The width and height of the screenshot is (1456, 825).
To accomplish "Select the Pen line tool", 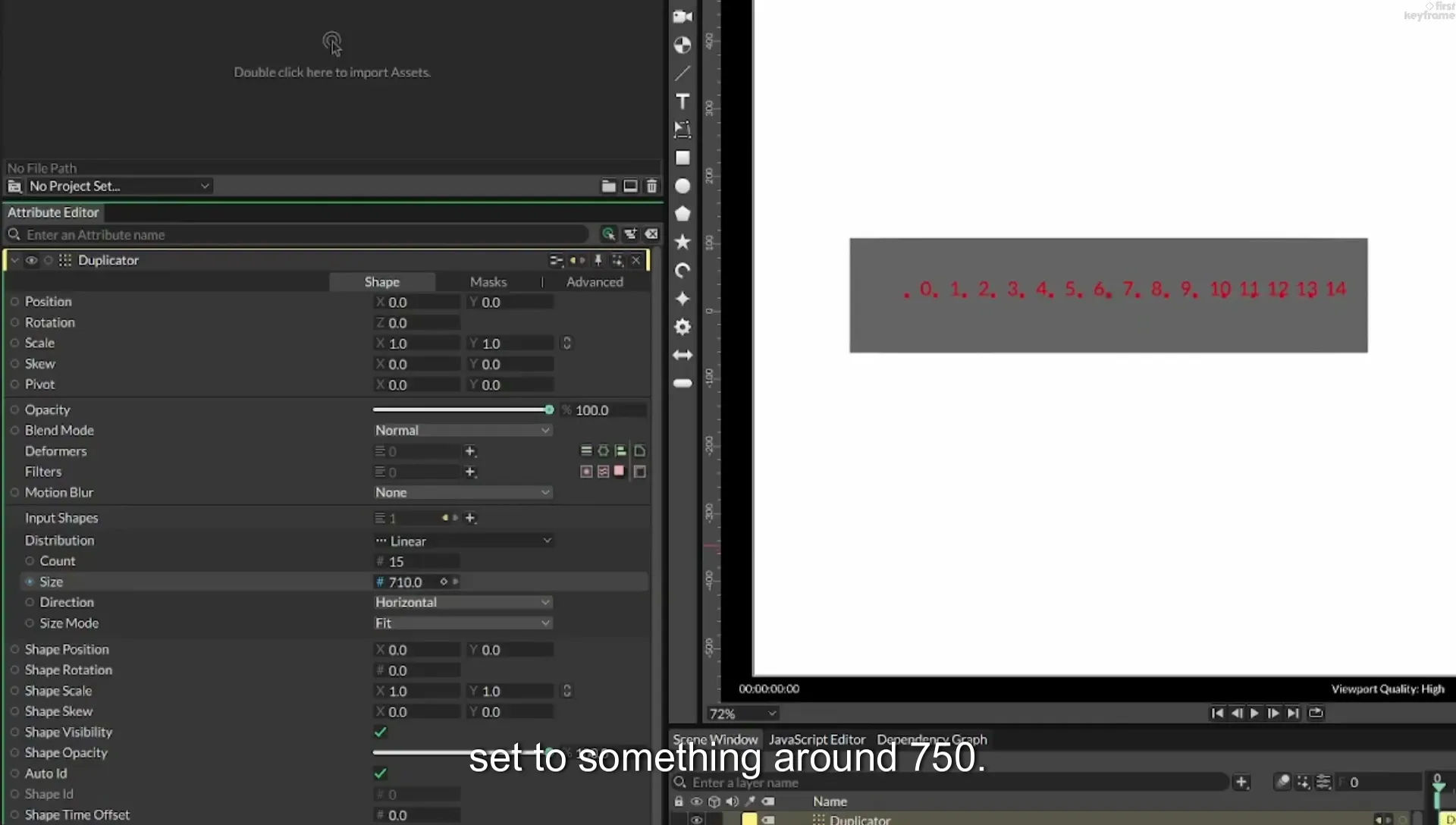I will (x=682, y=74).
